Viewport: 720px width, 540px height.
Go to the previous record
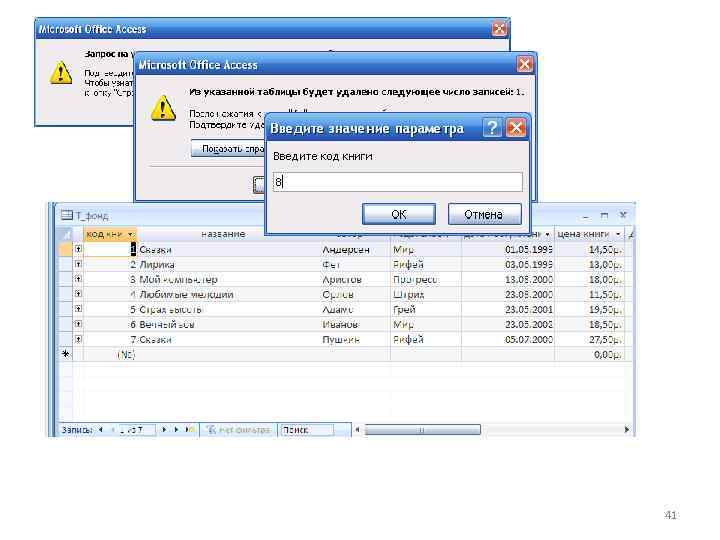[x=112, y=430]
